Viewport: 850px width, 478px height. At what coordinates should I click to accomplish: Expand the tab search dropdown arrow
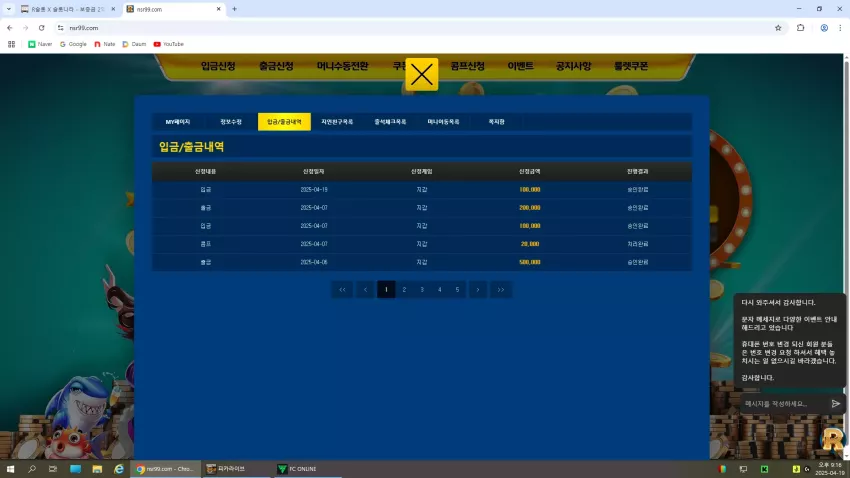tap(9, 9)
